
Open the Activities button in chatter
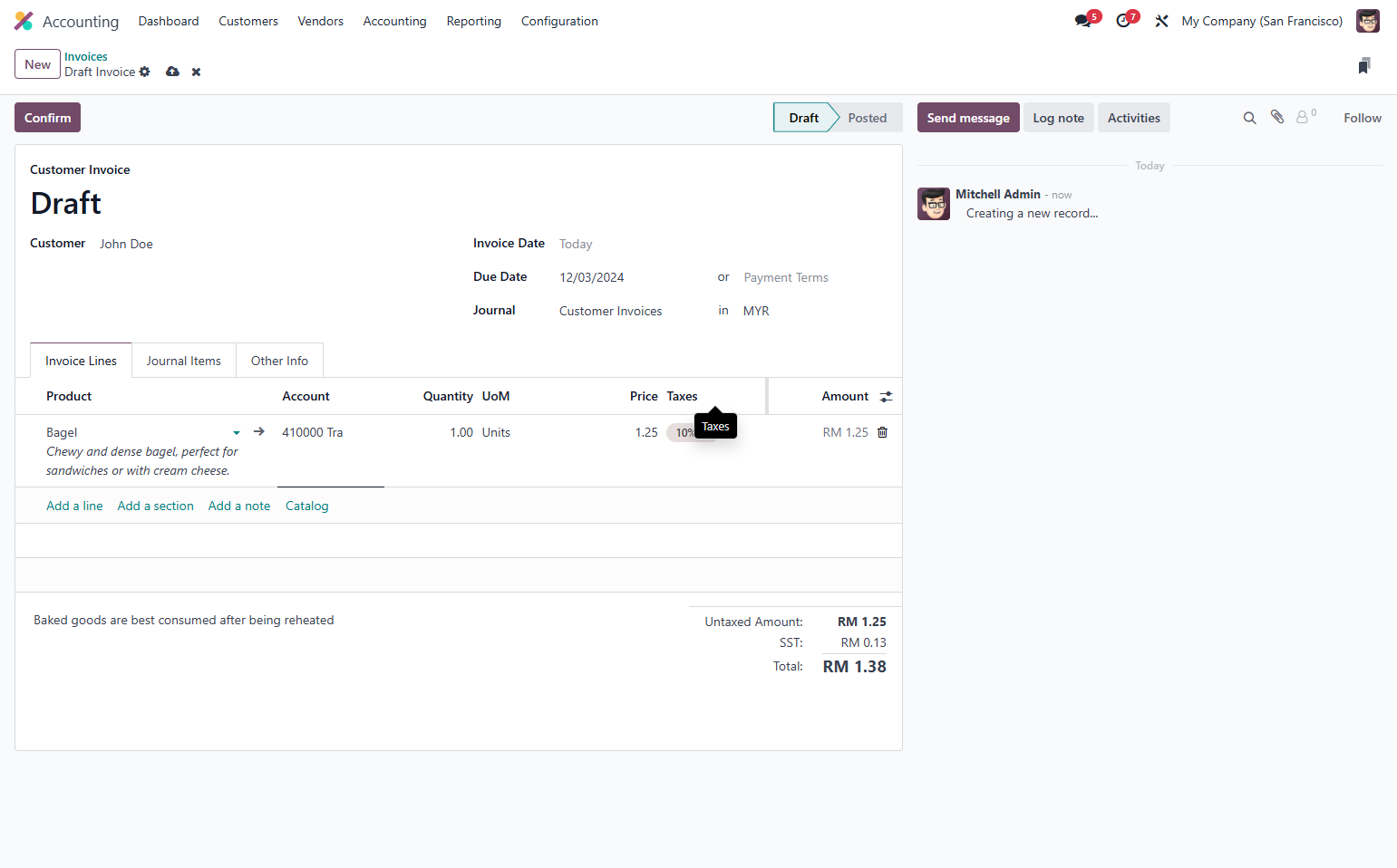click(x=1133, y=118)
